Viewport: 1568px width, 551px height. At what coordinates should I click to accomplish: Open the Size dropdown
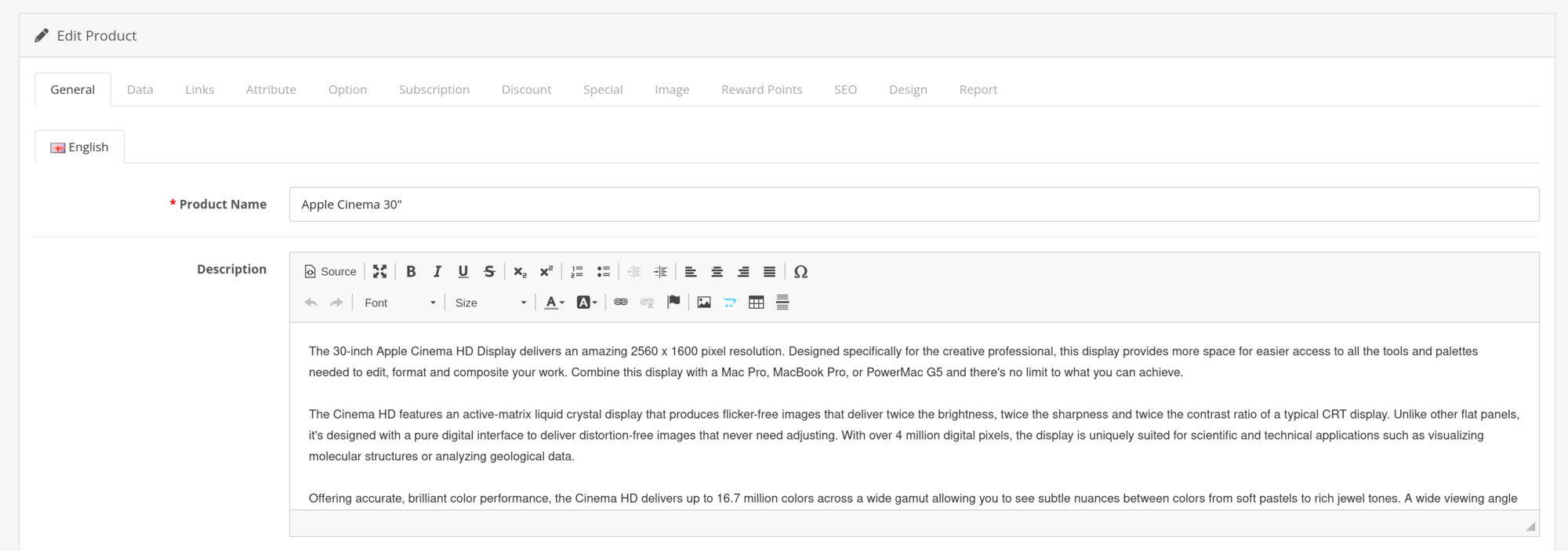[x=491, y=303]
